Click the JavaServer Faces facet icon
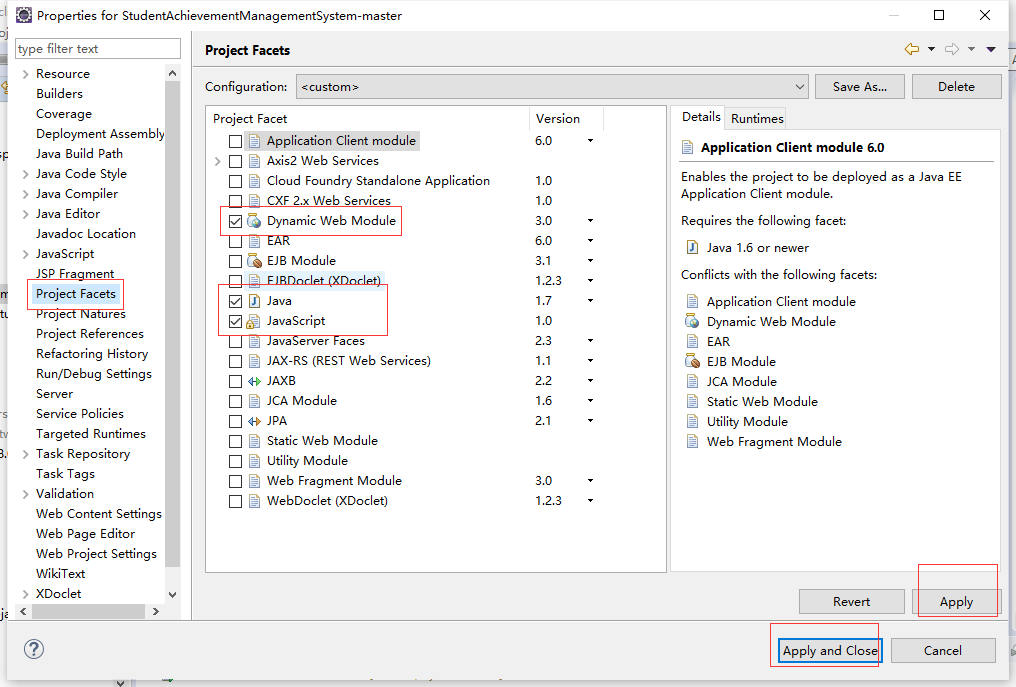 tap(255, 342)
